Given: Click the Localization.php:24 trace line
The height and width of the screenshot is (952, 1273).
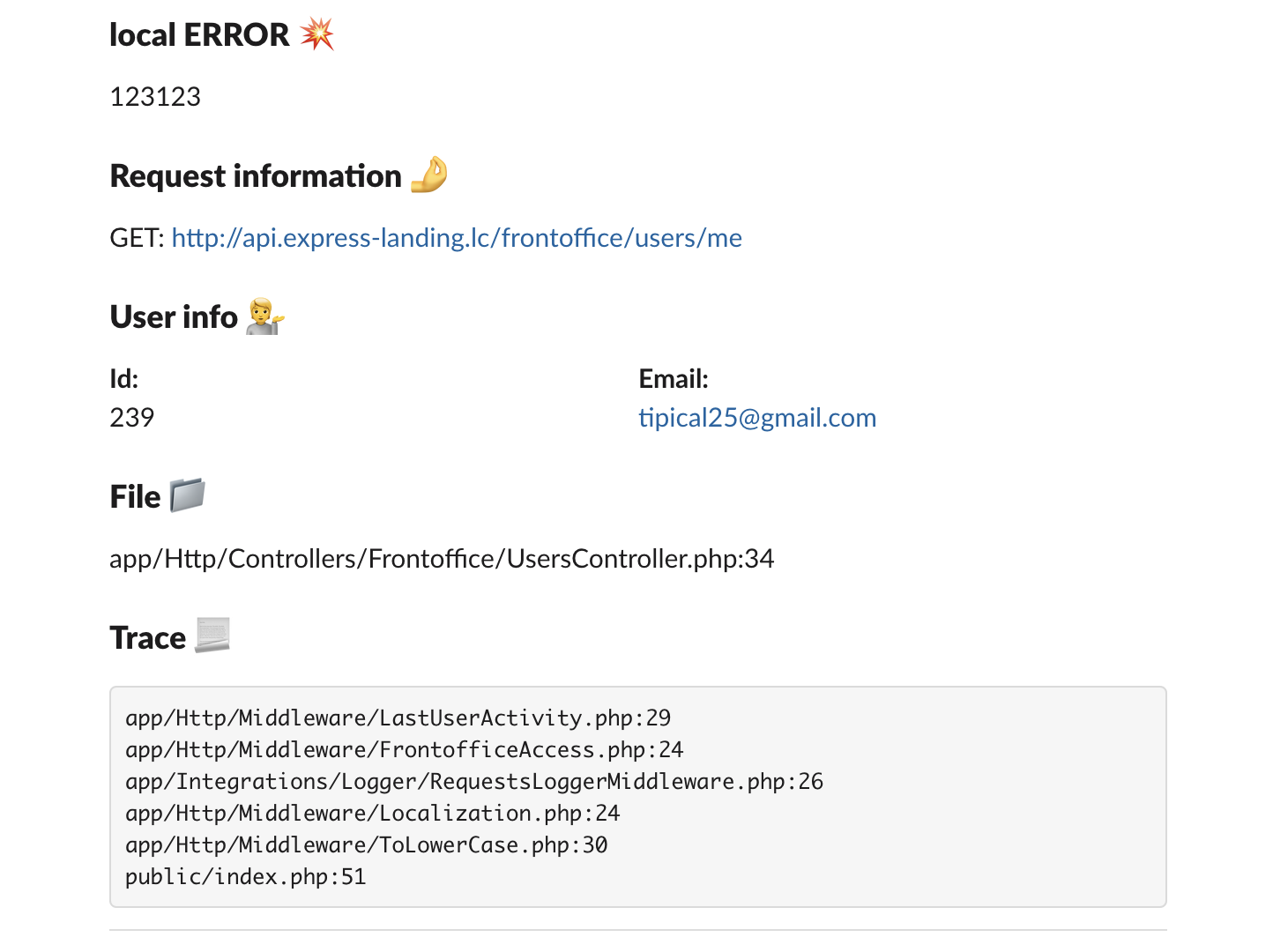Looking at the screenshot, I should pyautogui.click(x=372, y=814).
